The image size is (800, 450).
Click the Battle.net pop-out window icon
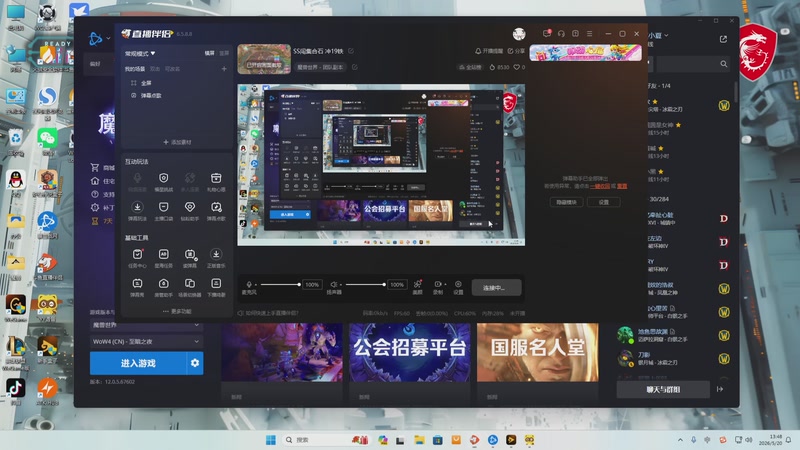tap(723, 39)
